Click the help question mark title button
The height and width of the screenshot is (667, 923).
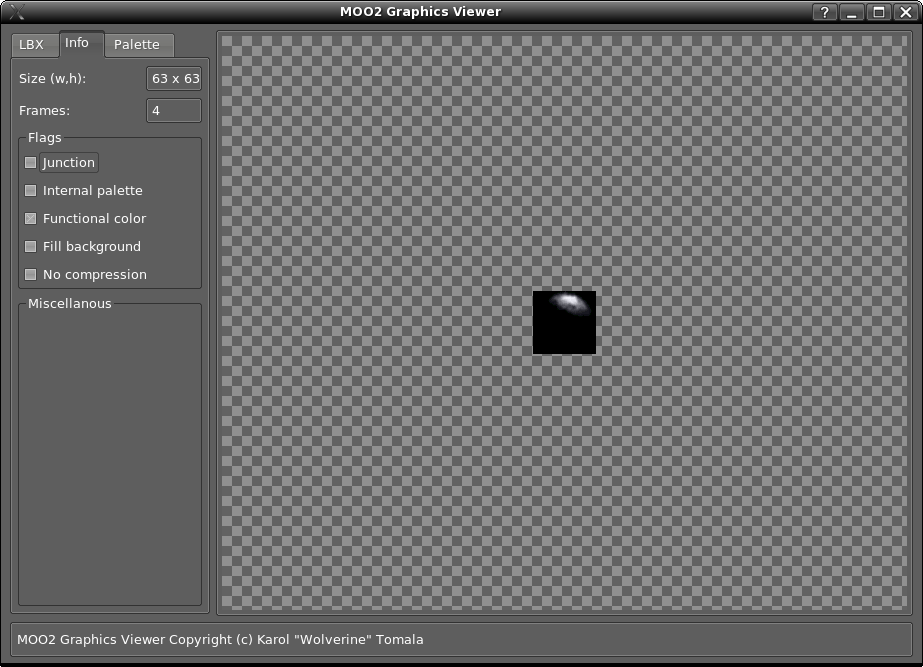click(x=825, y=12)
